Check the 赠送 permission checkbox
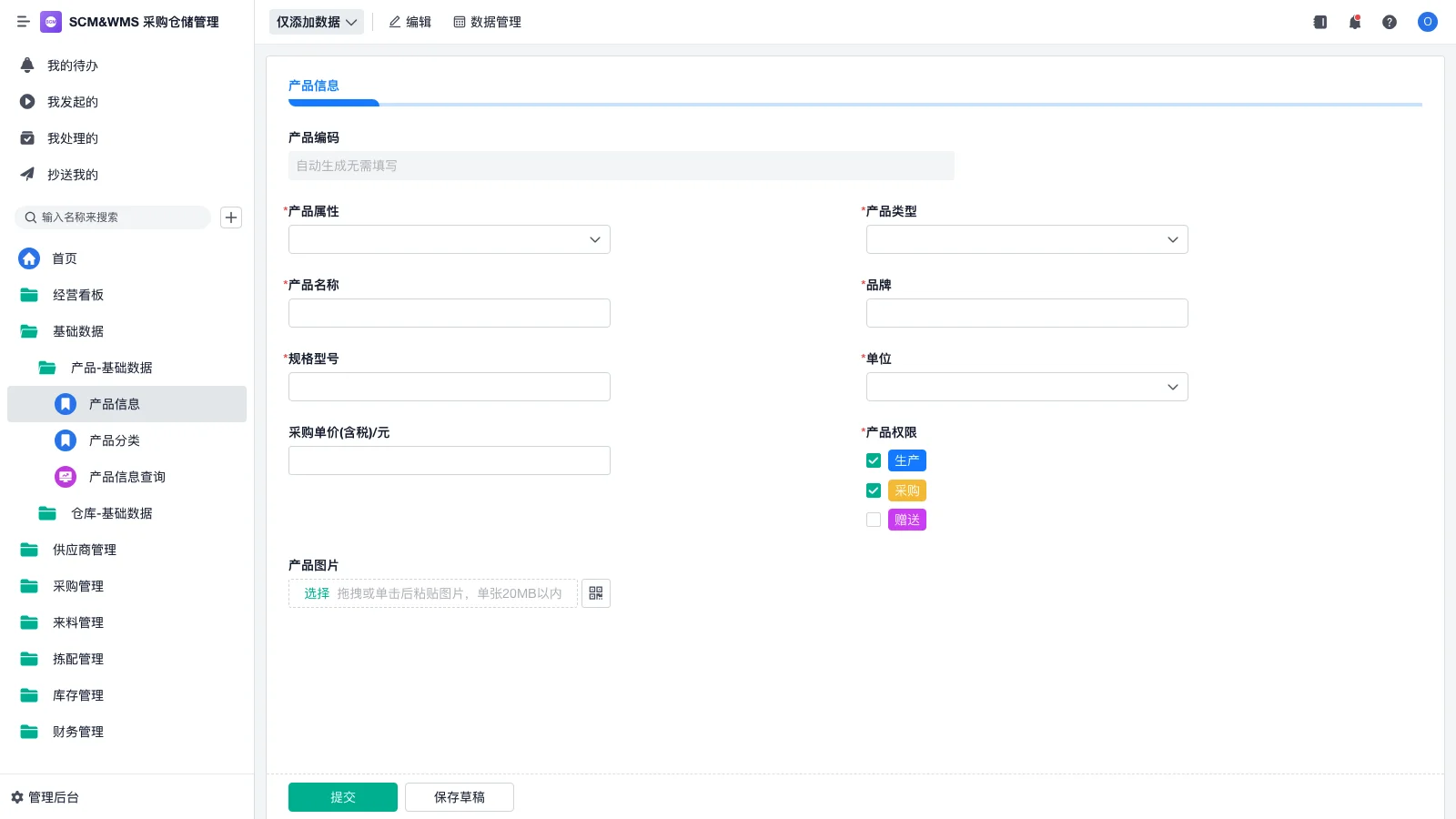The height and width of the screenshot is (819, 1456). [874, 520]
